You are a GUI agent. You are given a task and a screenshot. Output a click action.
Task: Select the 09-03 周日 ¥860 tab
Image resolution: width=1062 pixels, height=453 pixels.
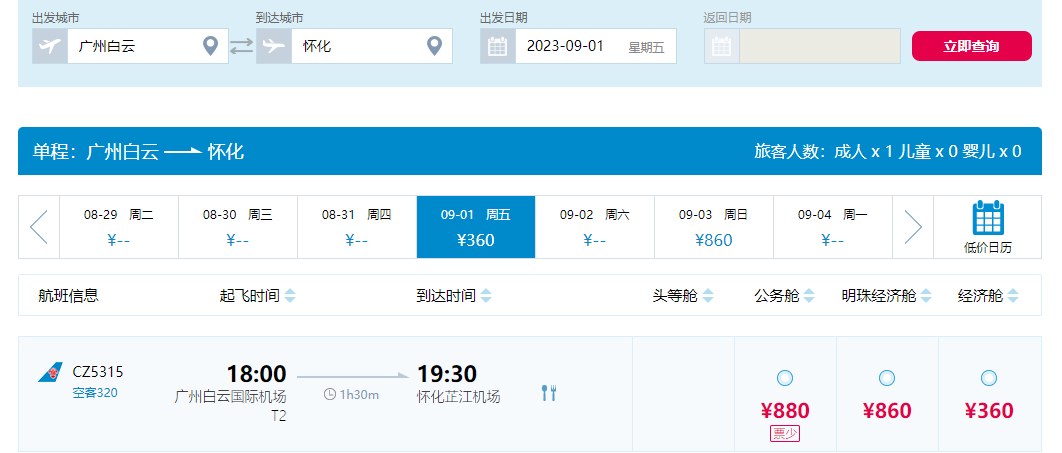(714, 227)
